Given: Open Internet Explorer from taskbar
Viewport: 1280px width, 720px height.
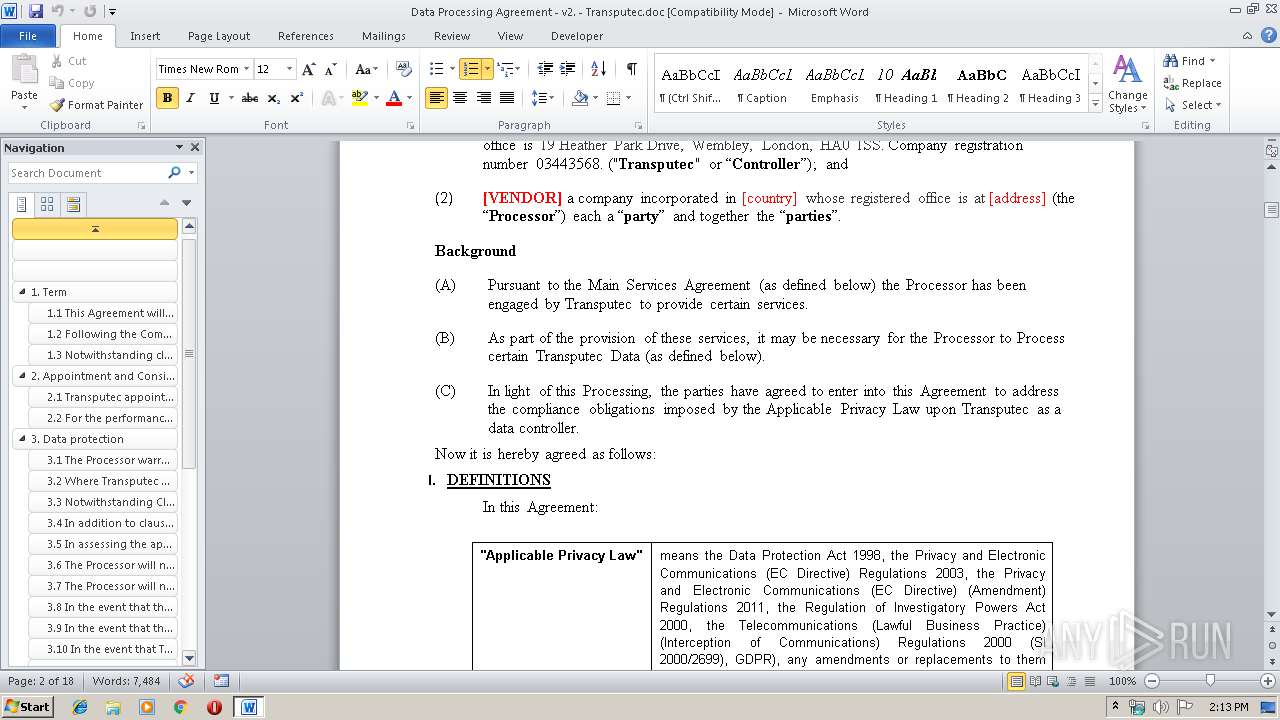Looking at the screenshot, I should [x=80, y=707].
